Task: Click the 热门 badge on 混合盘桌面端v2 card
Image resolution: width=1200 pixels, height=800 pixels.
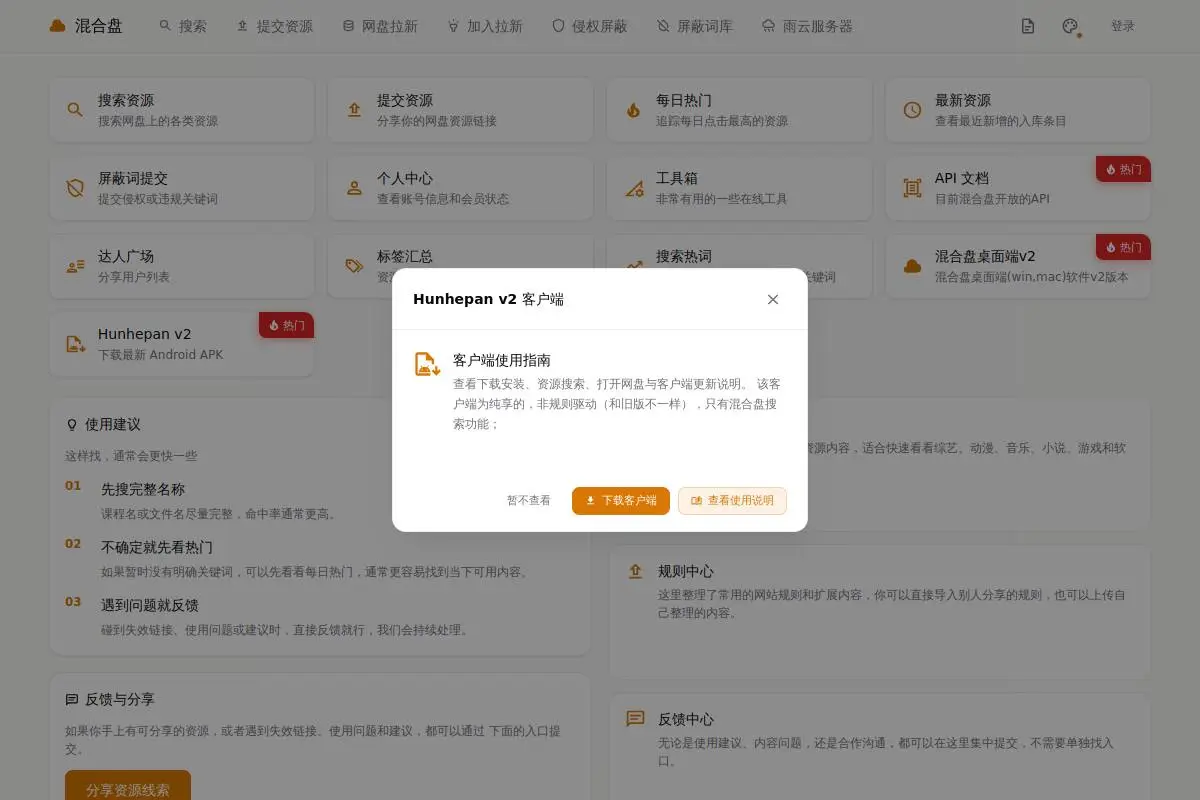Action: point(1124,247)
